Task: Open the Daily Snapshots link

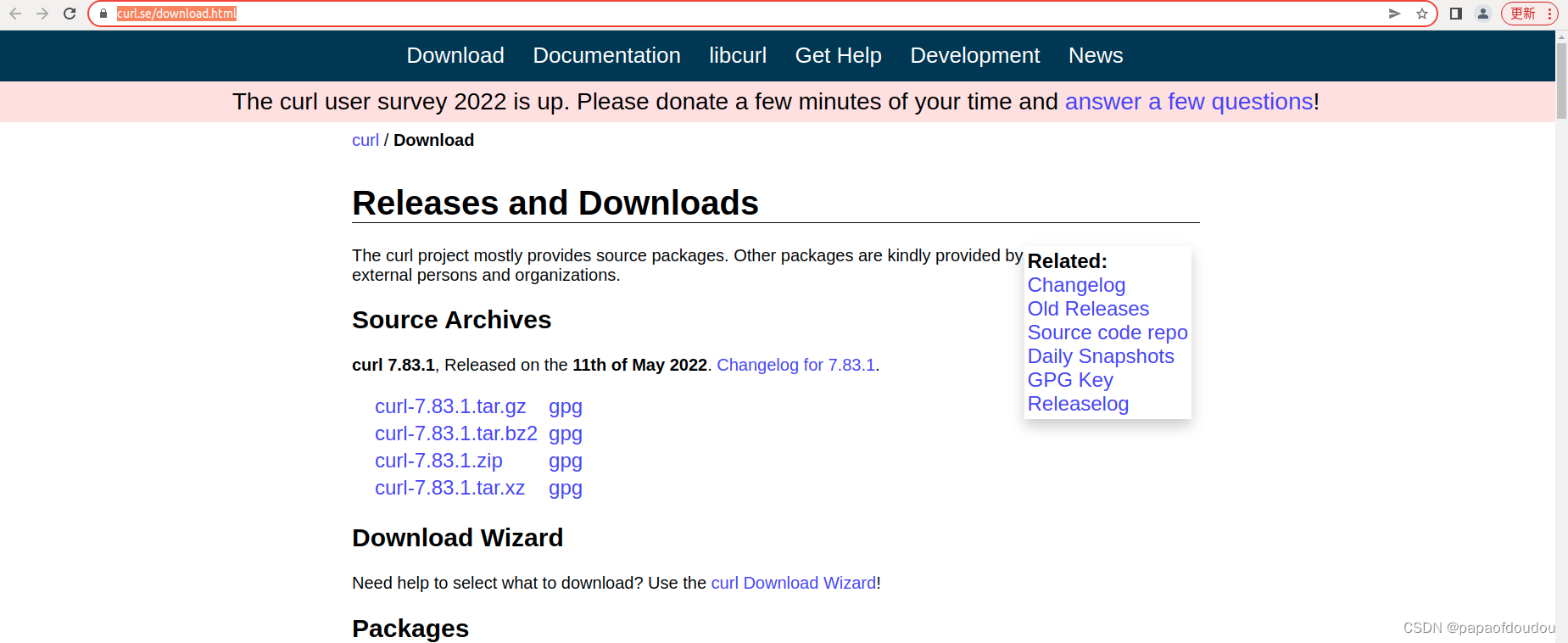Action: point(1101,356)
